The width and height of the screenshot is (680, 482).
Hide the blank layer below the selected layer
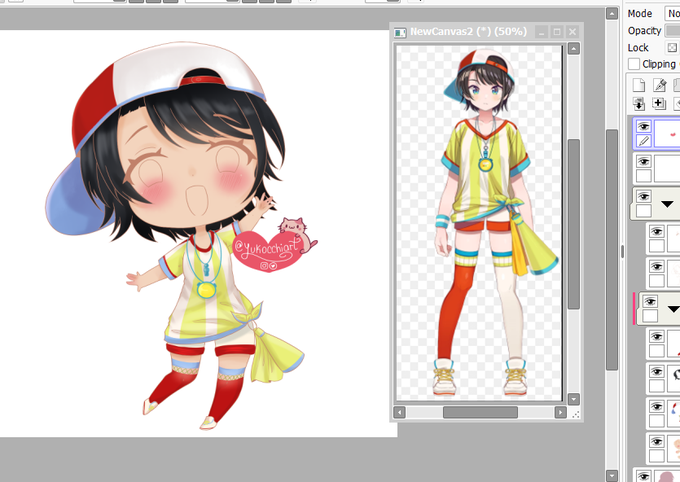click(644, 161)
